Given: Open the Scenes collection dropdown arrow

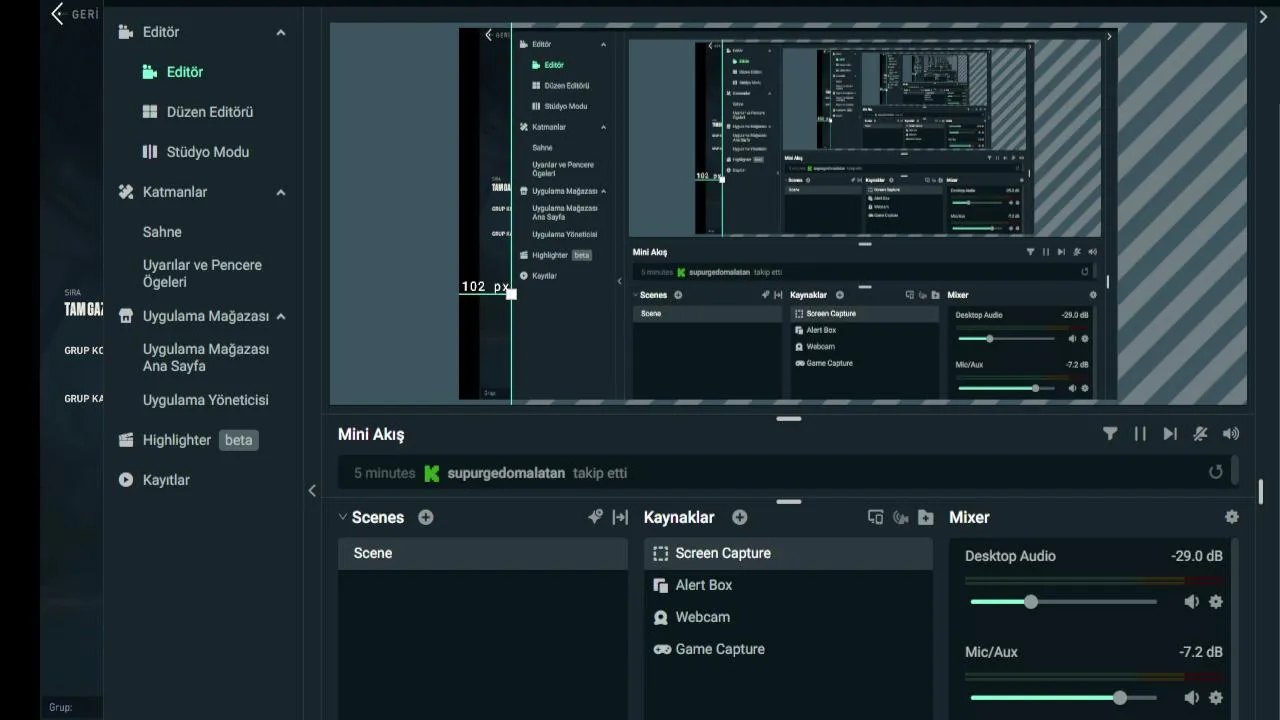Looking at the screenshot, I should coord(343,517).
